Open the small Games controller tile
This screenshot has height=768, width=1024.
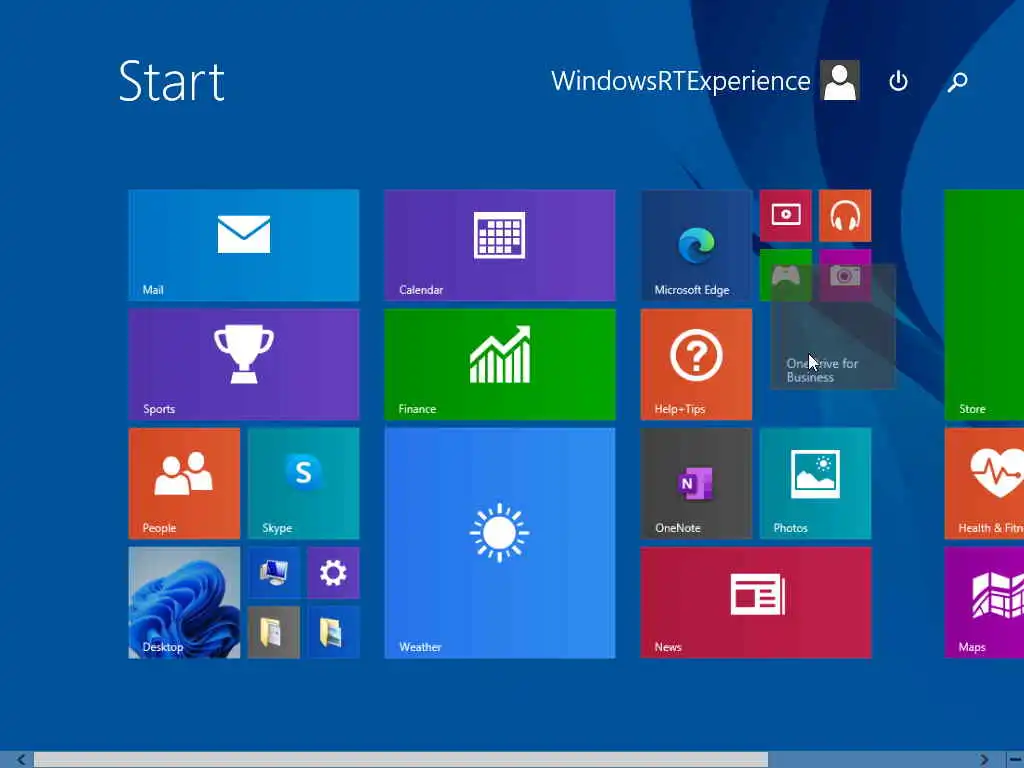(786, 275)
